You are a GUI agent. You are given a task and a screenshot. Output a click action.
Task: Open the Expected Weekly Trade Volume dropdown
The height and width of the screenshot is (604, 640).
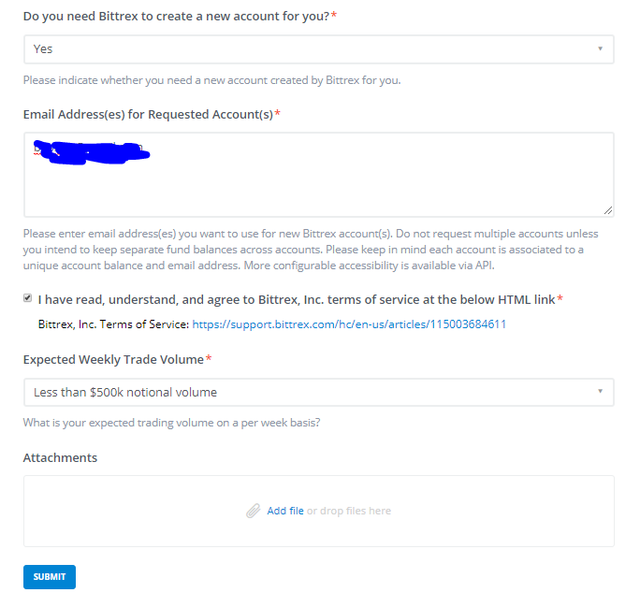click(x=319, y=392)
